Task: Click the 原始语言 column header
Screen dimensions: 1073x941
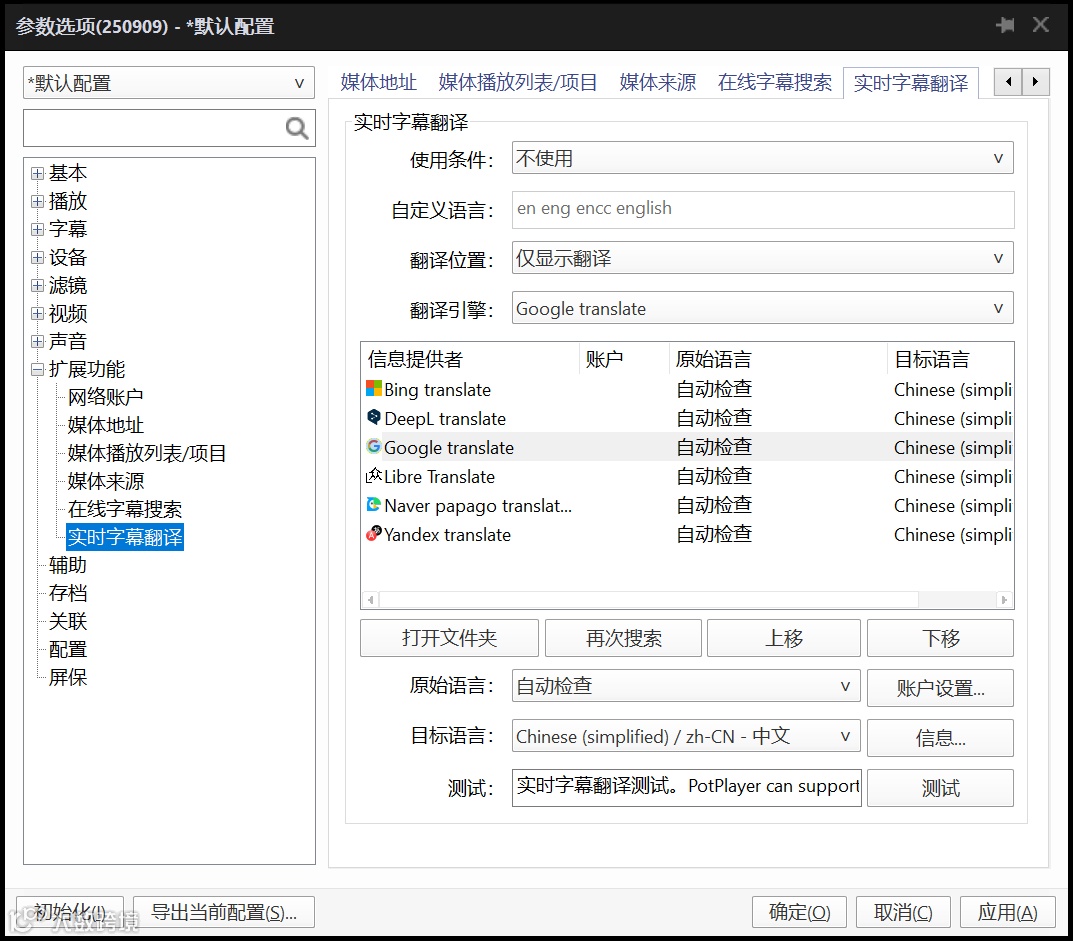Action: pos(777,359)
